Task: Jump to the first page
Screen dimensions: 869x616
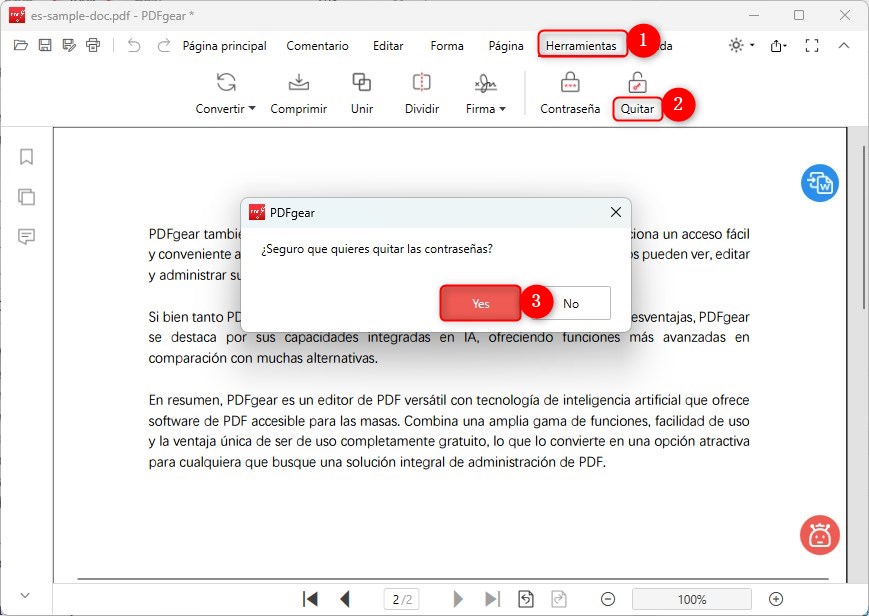Action: pyautogui.click(x=310, y=599)
